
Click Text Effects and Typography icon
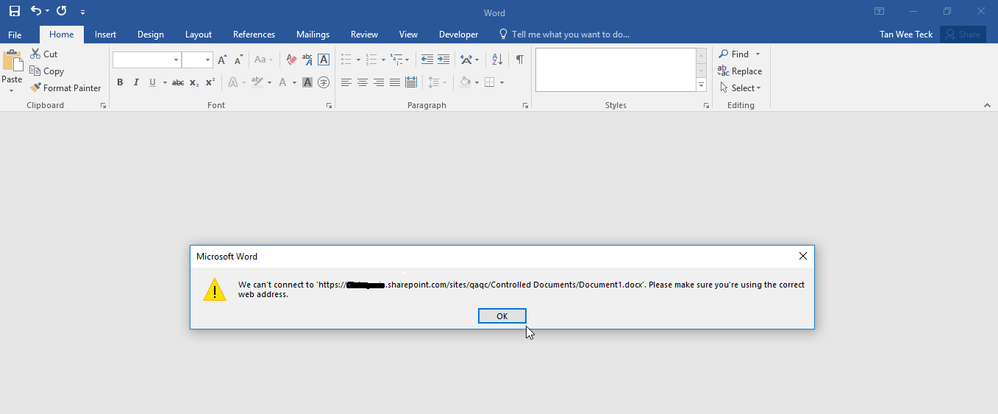[233, 82]
